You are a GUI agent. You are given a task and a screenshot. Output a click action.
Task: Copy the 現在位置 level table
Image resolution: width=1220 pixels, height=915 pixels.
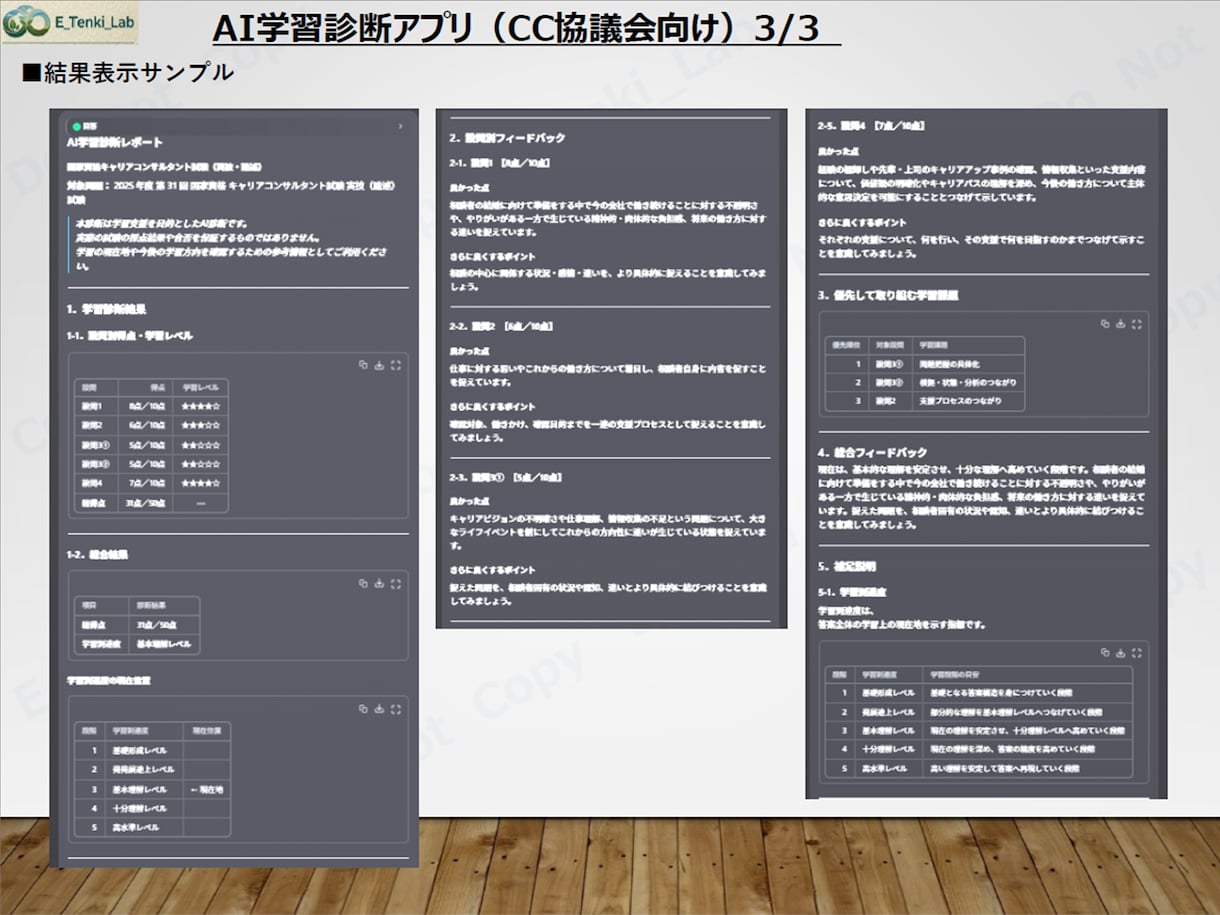pyautogui.click(x=363, y=708)
